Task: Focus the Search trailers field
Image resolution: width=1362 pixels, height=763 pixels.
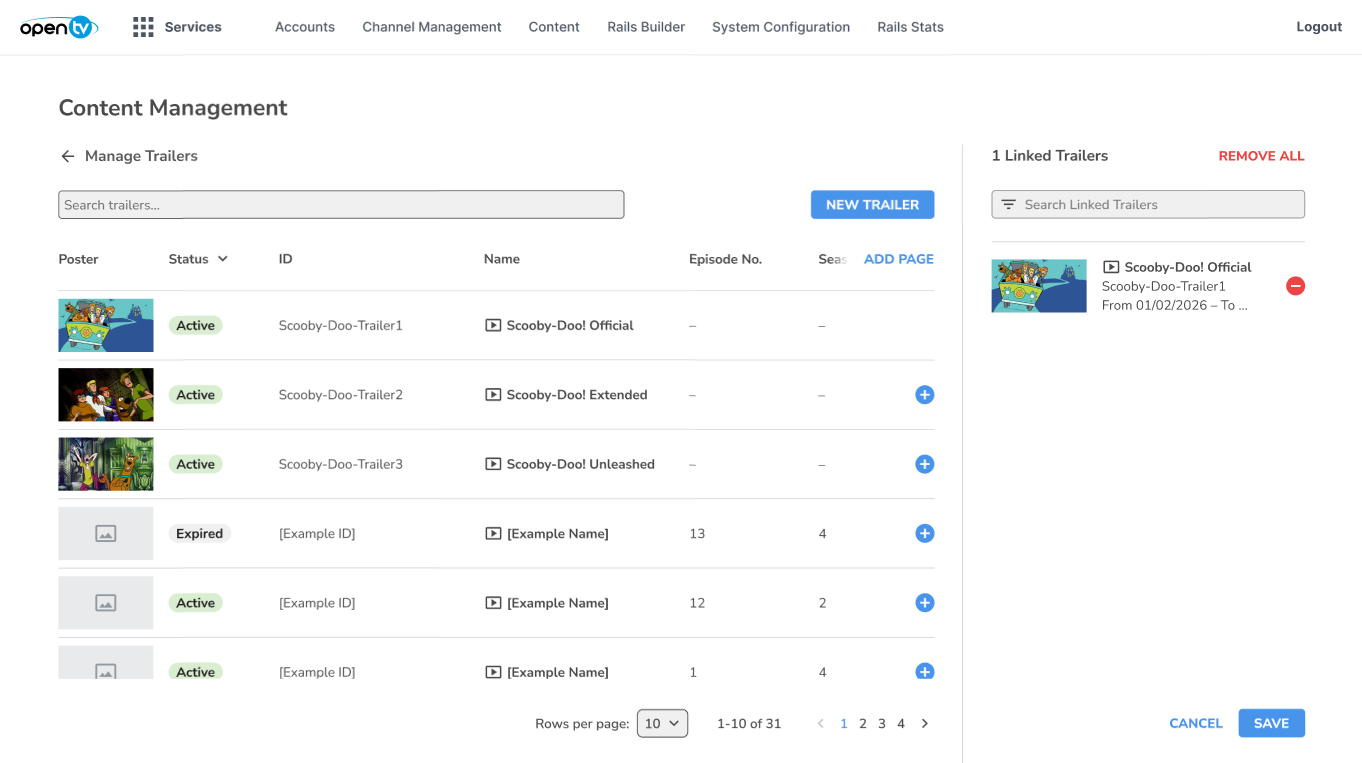Action: (x=341, y=205)
